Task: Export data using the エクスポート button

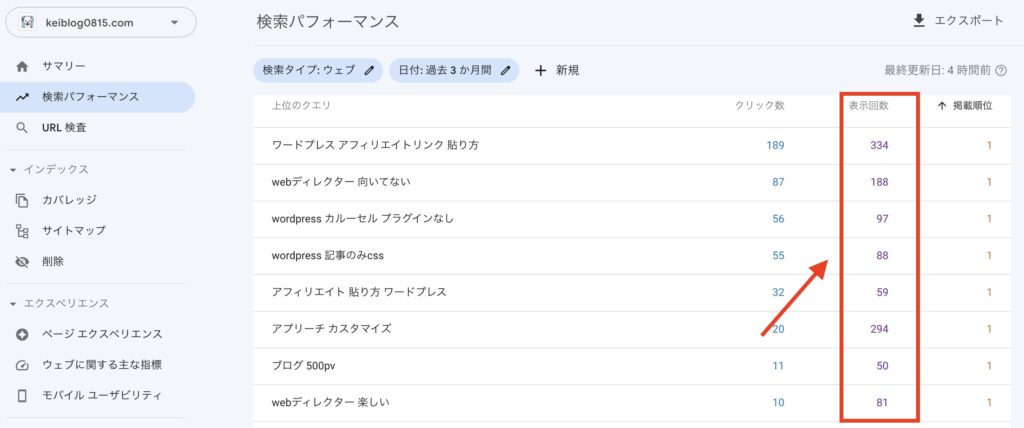Action: point(958,21)
